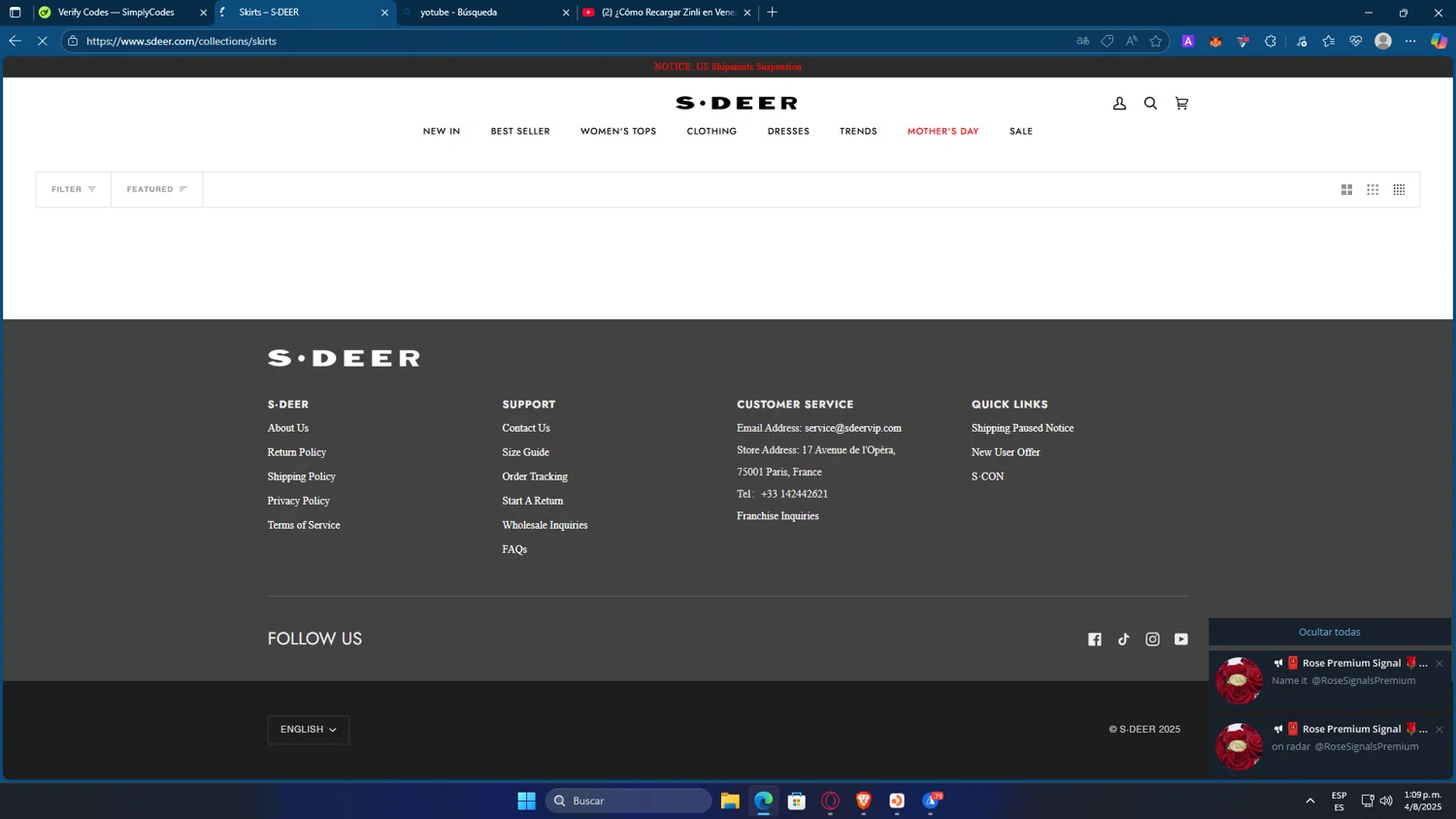Viewport: 1456px width, 819px height.
Task: Open the Brave browser taskbar icon
Action: click(x=864, y=801)
